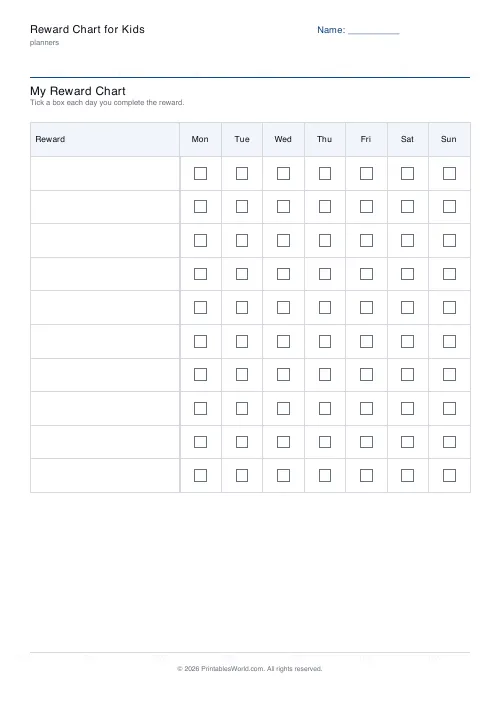This screenshot has width=500, height=708.
Task: Tick the Sun checkbox in last row
Action: click(449, 475)
